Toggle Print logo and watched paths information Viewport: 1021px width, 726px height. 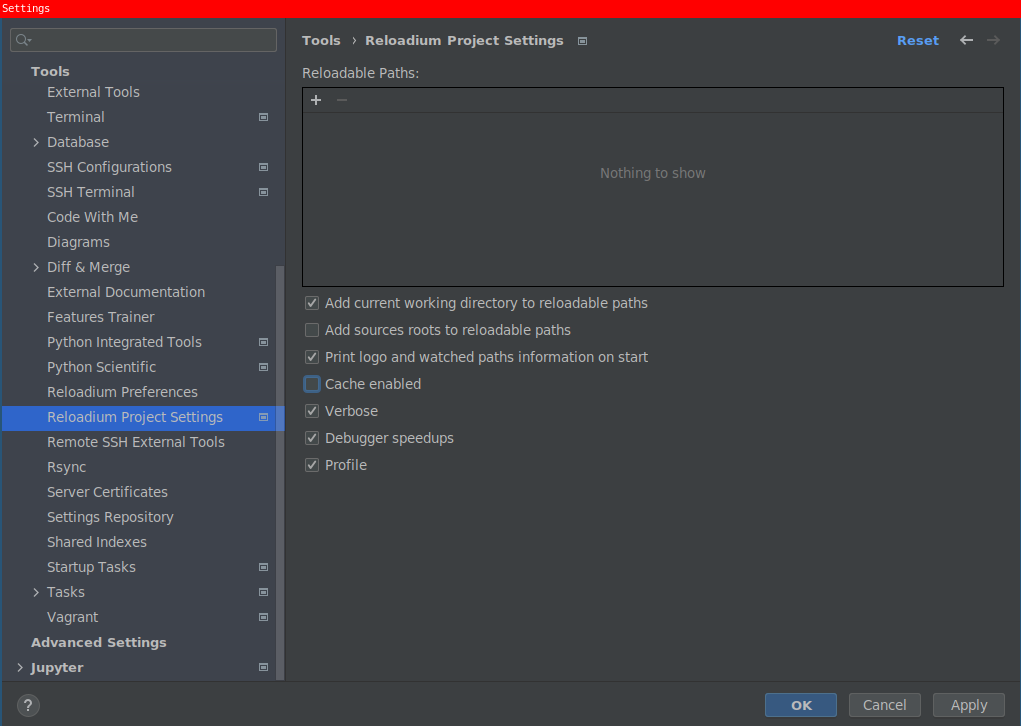point(312,357)
